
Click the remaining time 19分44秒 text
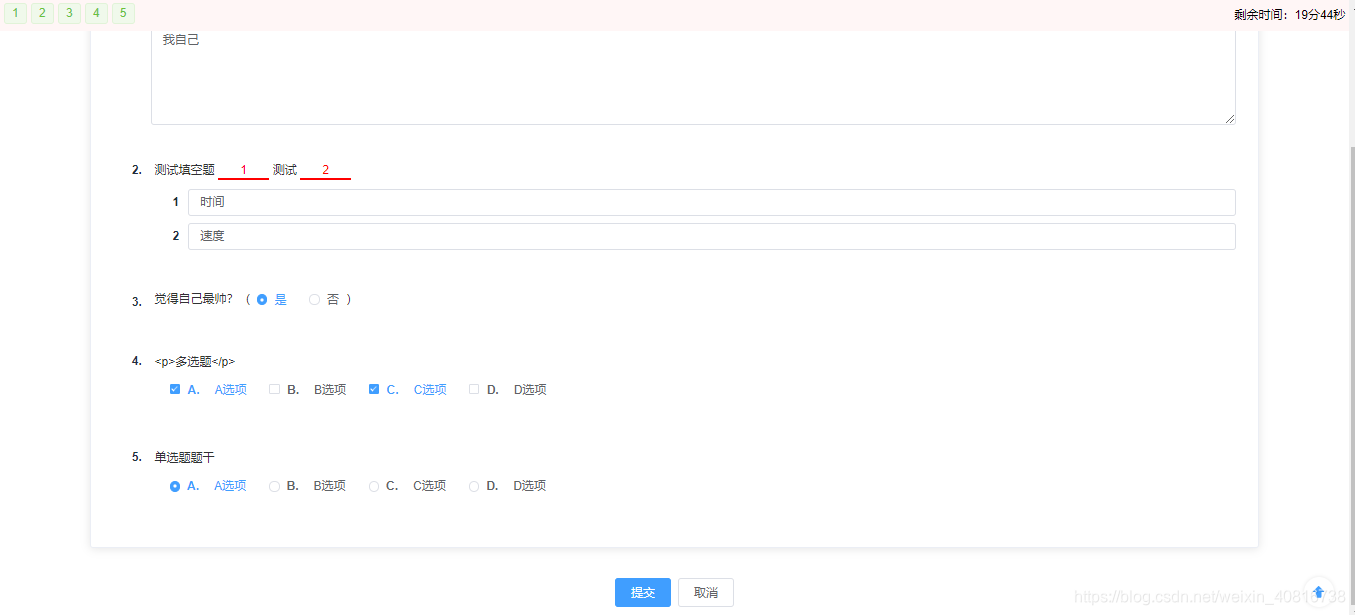pos(1320,15)
